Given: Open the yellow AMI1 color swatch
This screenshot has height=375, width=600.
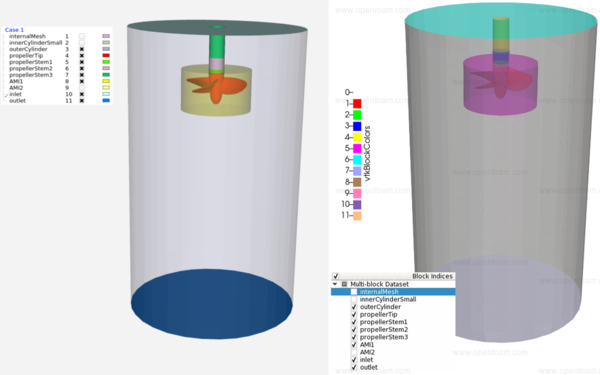Looking at the screenshot, I should coord(106,82).
